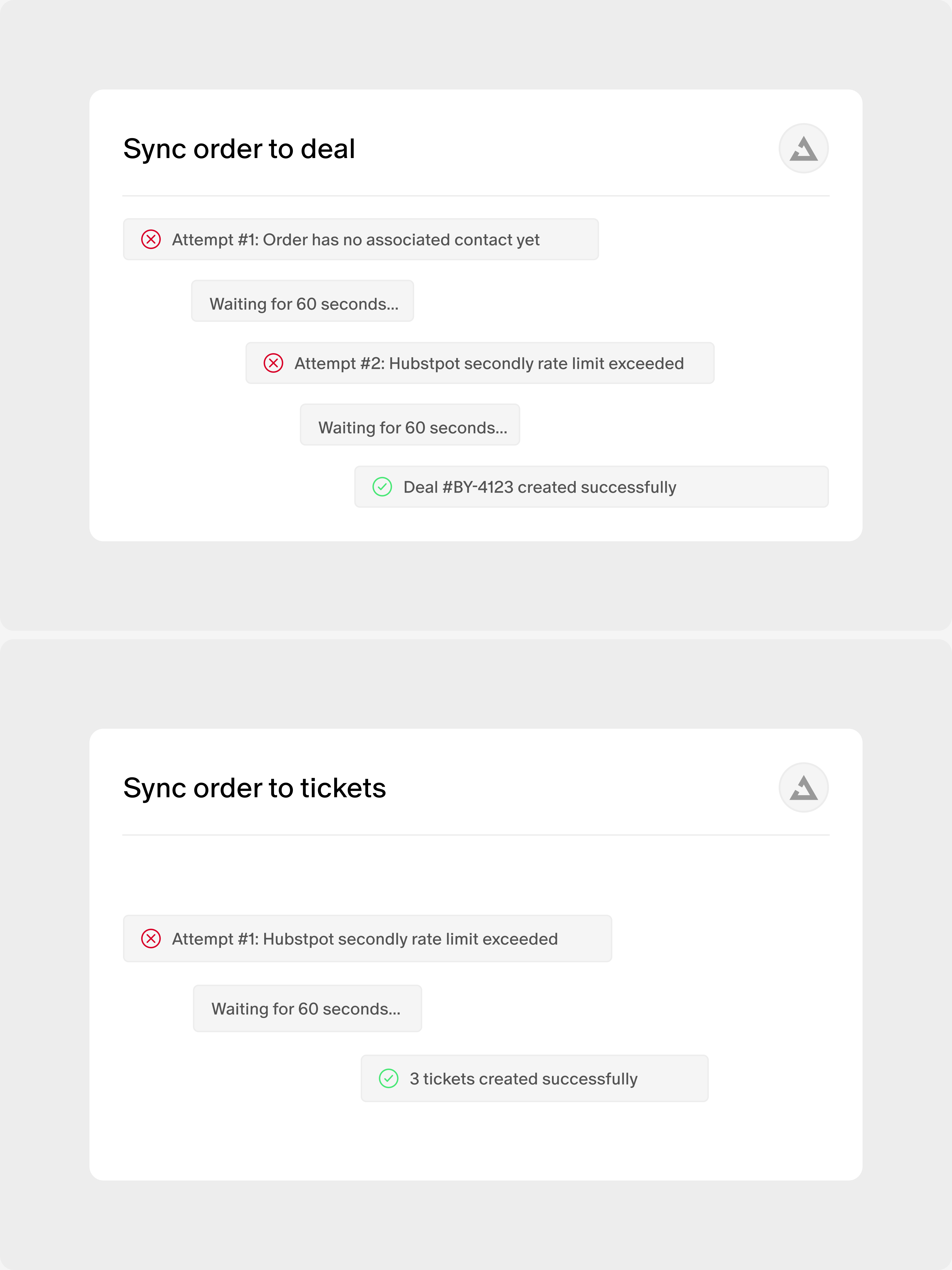Image resolution: width=952 pixels, height=1270 pixels.
Task: Click the first "Waiting for 60 seconds..." step in deal card
Action: 302,301
